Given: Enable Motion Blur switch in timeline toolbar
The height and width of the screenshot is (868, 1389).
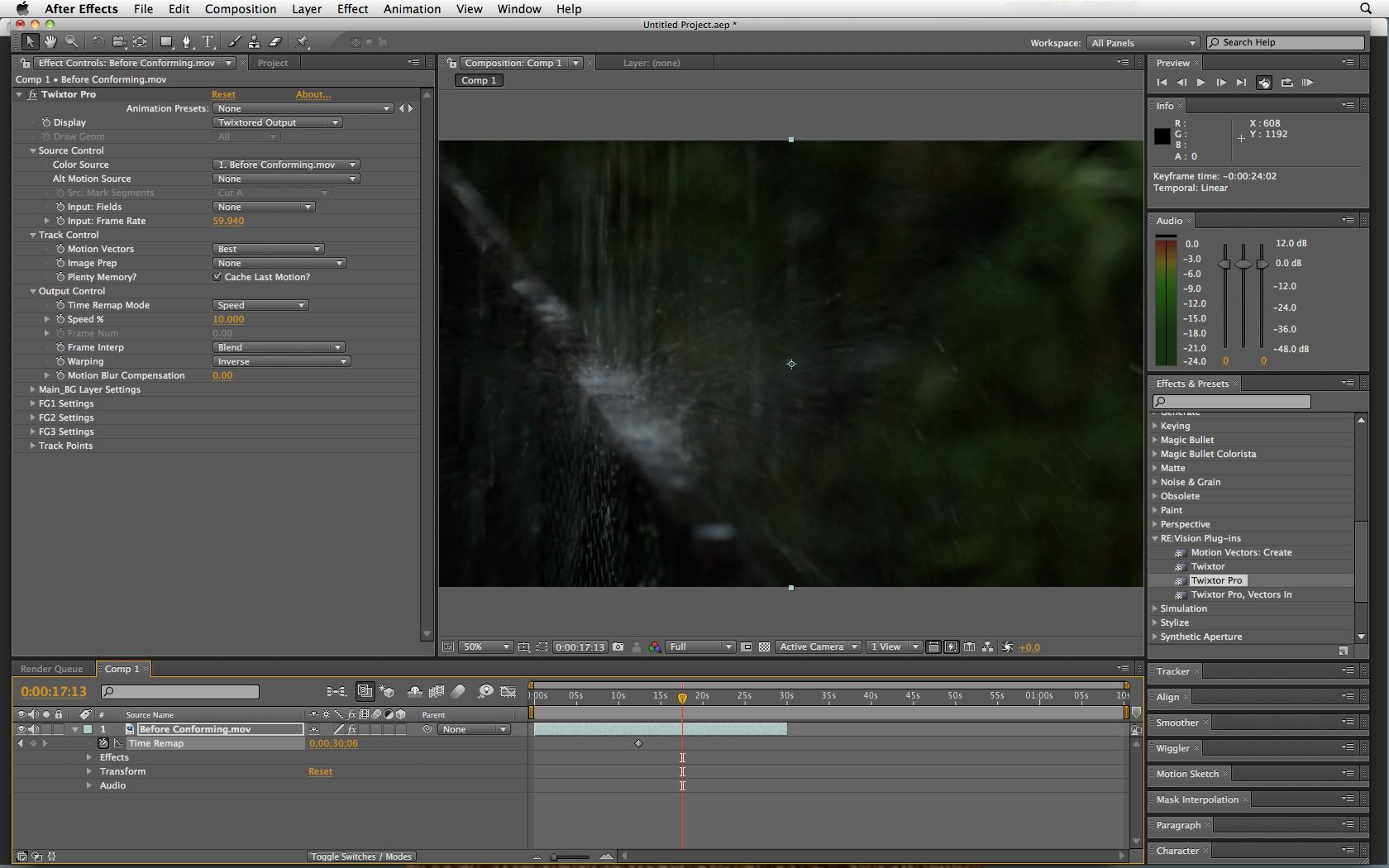Looking at the screenshot, I should coord(459,691).
